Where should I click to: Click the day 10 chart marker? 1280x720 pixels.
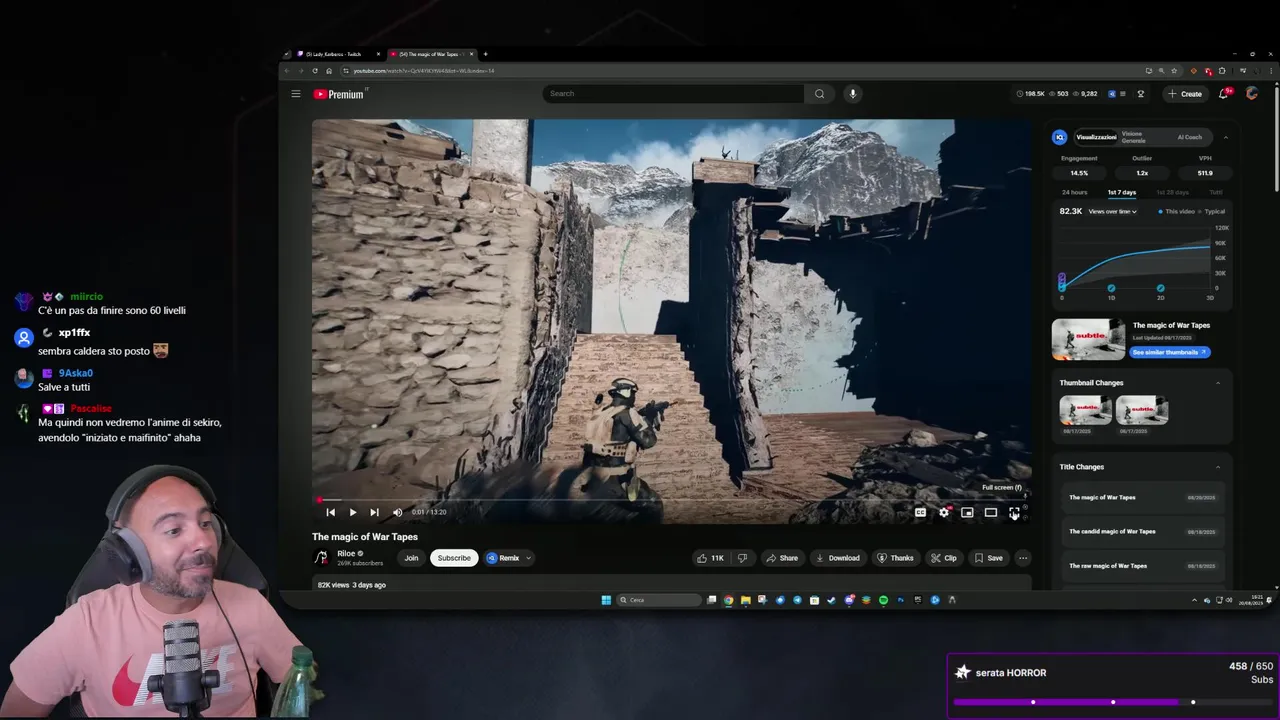point(1111,289)
